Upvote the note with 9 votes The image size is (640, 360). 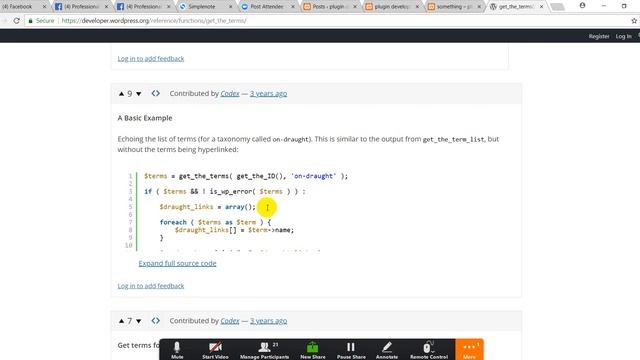(x=121, y=93)
